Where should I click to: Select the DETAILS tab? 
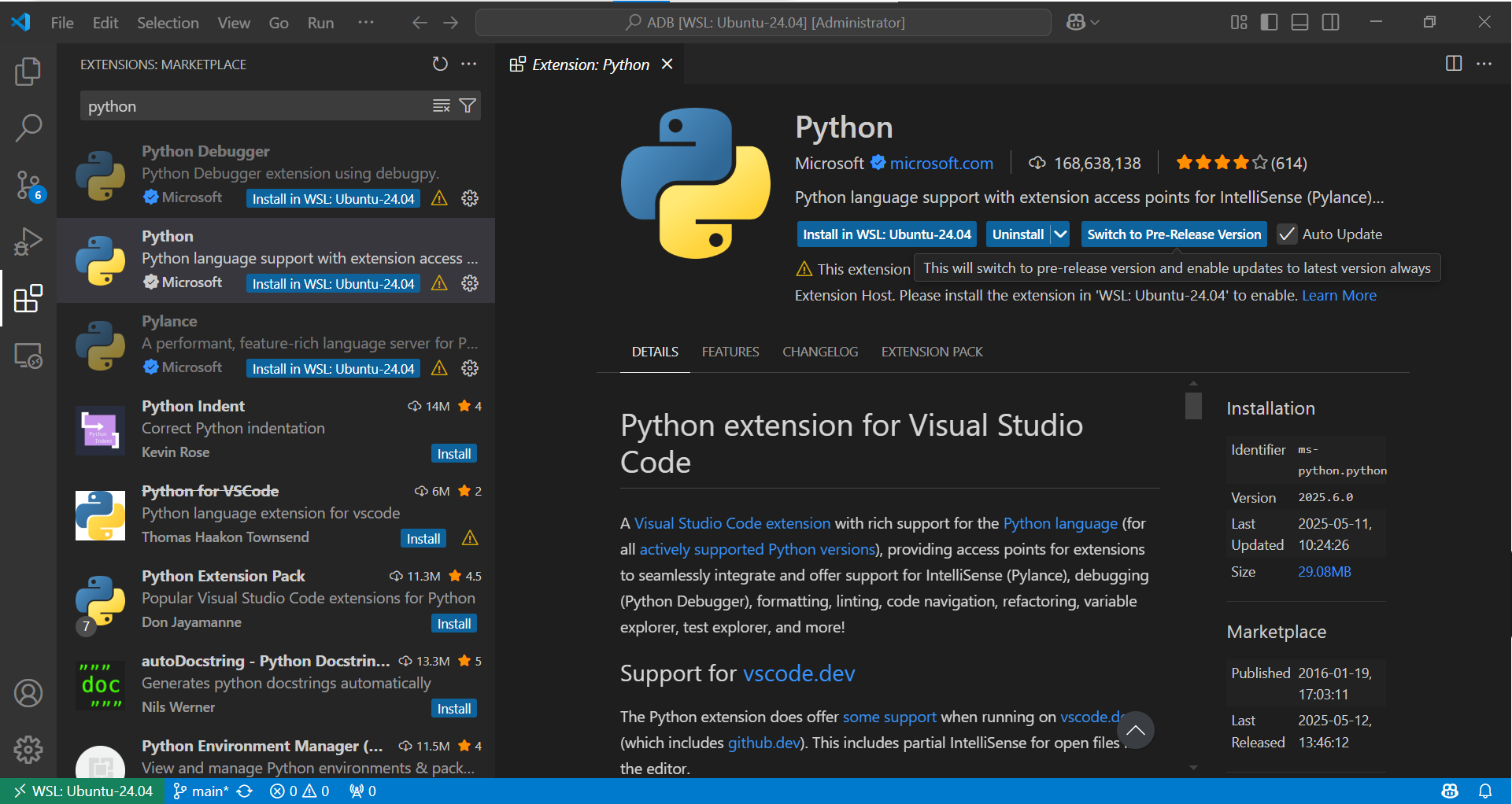(655, 352)
